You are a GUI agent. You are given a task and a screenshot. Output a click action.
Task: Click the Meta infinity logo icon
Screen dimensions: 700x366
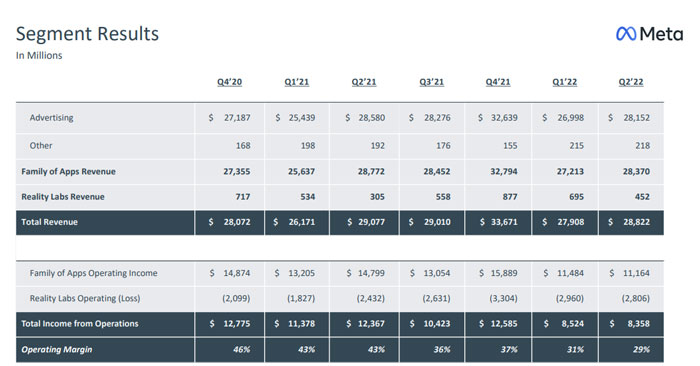tap(626, 34)
